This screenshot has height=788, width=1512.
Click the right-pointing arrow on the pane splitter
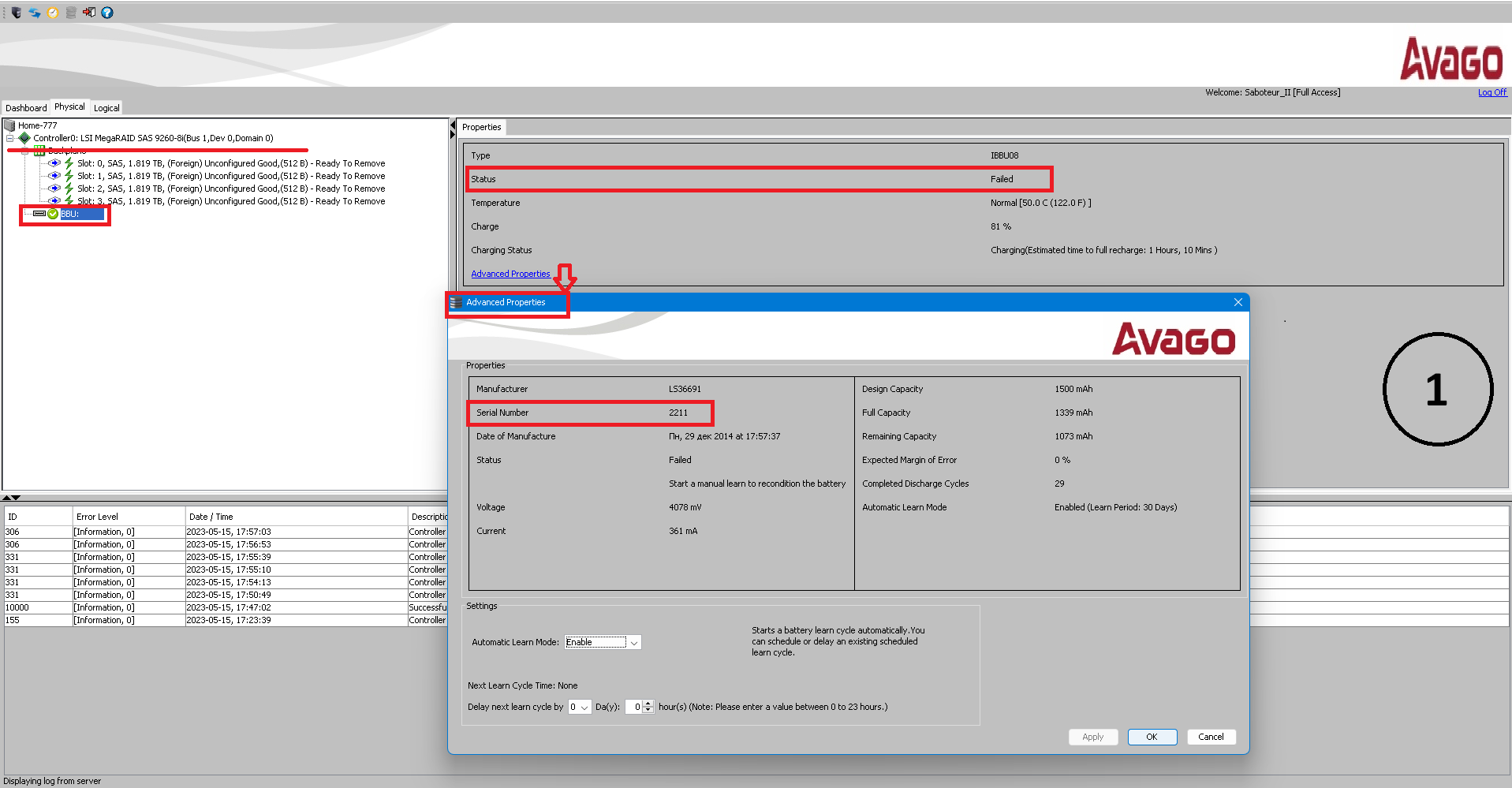(x=453, y=135)
